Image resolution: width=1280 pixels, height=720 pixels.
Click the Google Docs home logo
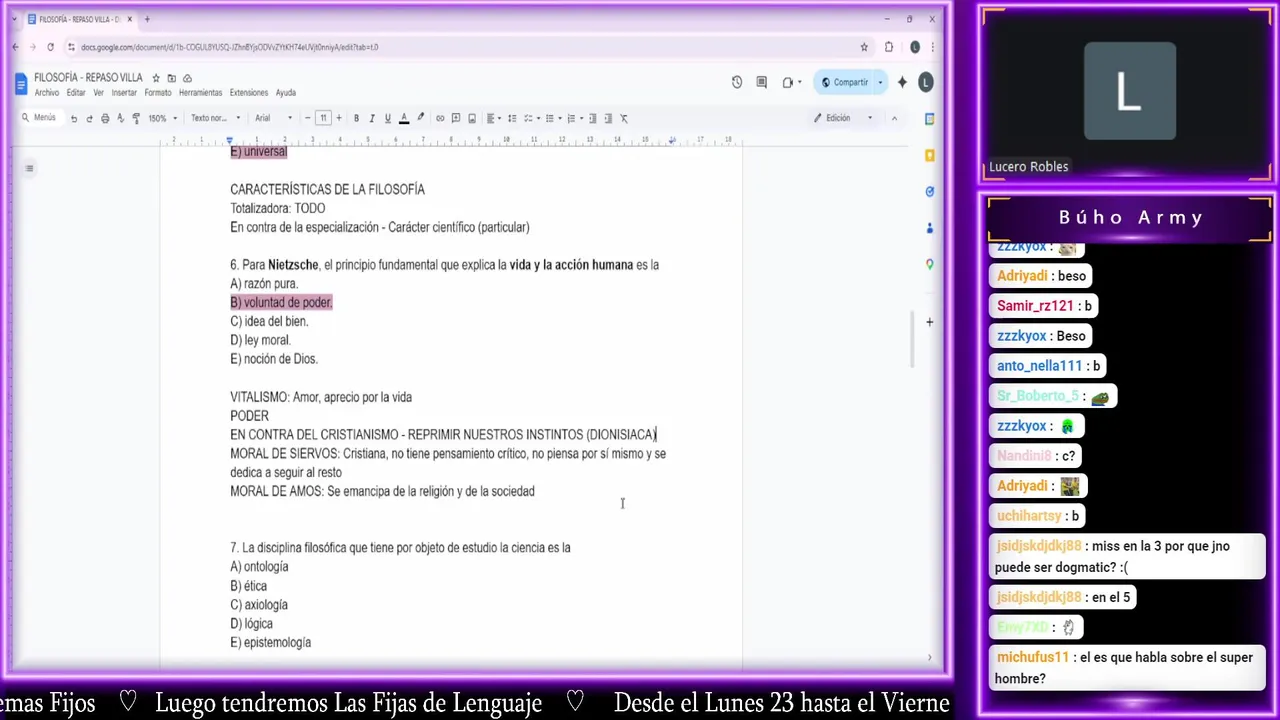(21, 85)
